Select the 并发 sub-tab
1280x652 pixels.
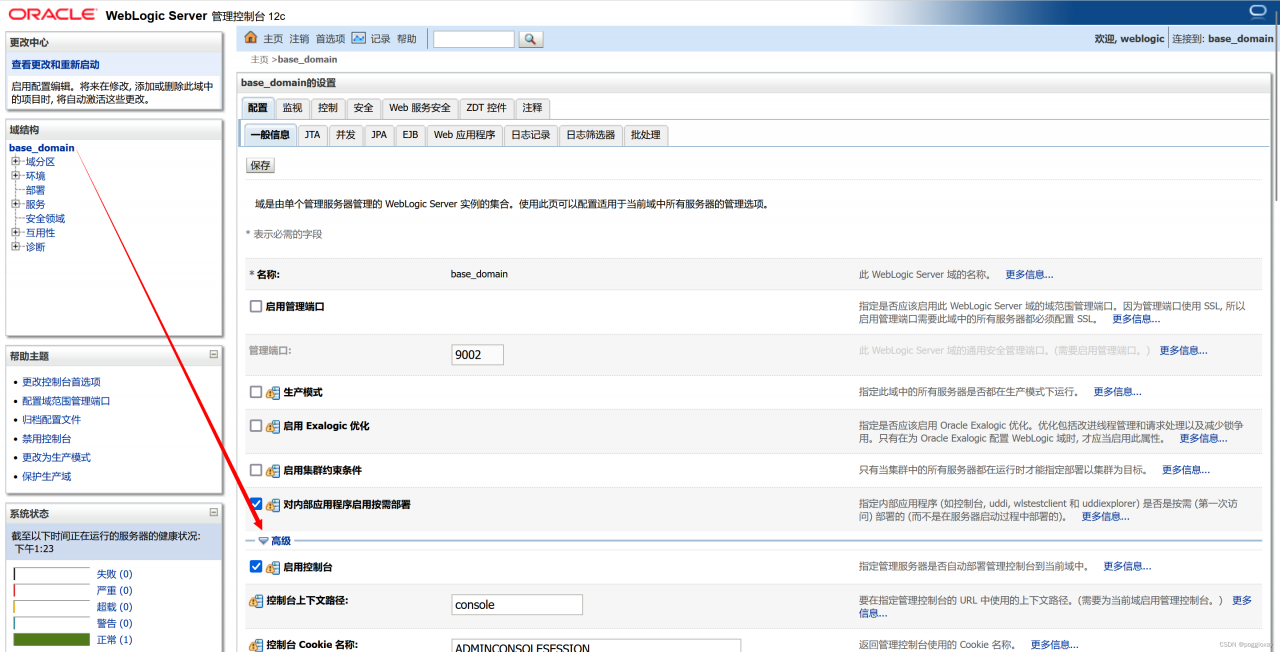pos(346,135)
